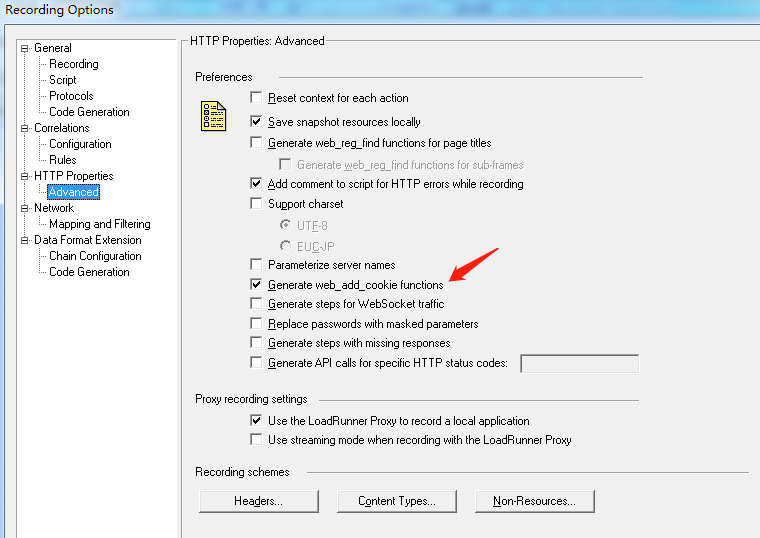Viewport: 760px width, 538px height.
Task: Open the Content Types... dialog
Action: [397, 501]
